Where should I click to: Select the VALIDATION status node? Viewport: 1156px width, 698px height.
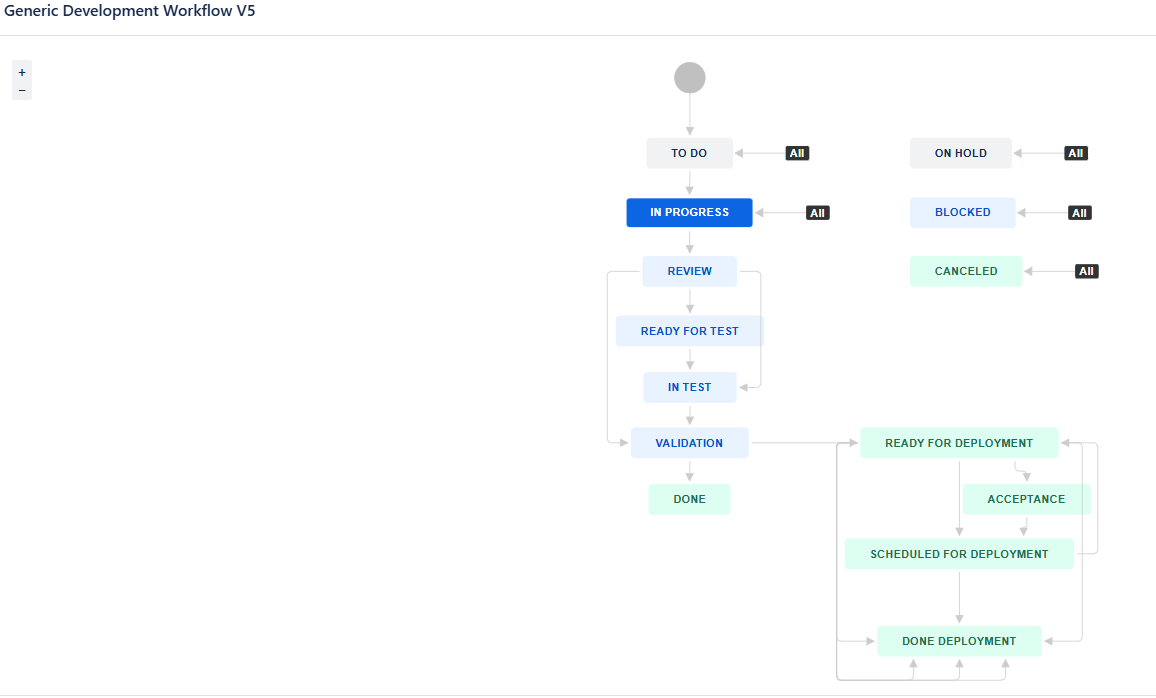coord(689,443)
